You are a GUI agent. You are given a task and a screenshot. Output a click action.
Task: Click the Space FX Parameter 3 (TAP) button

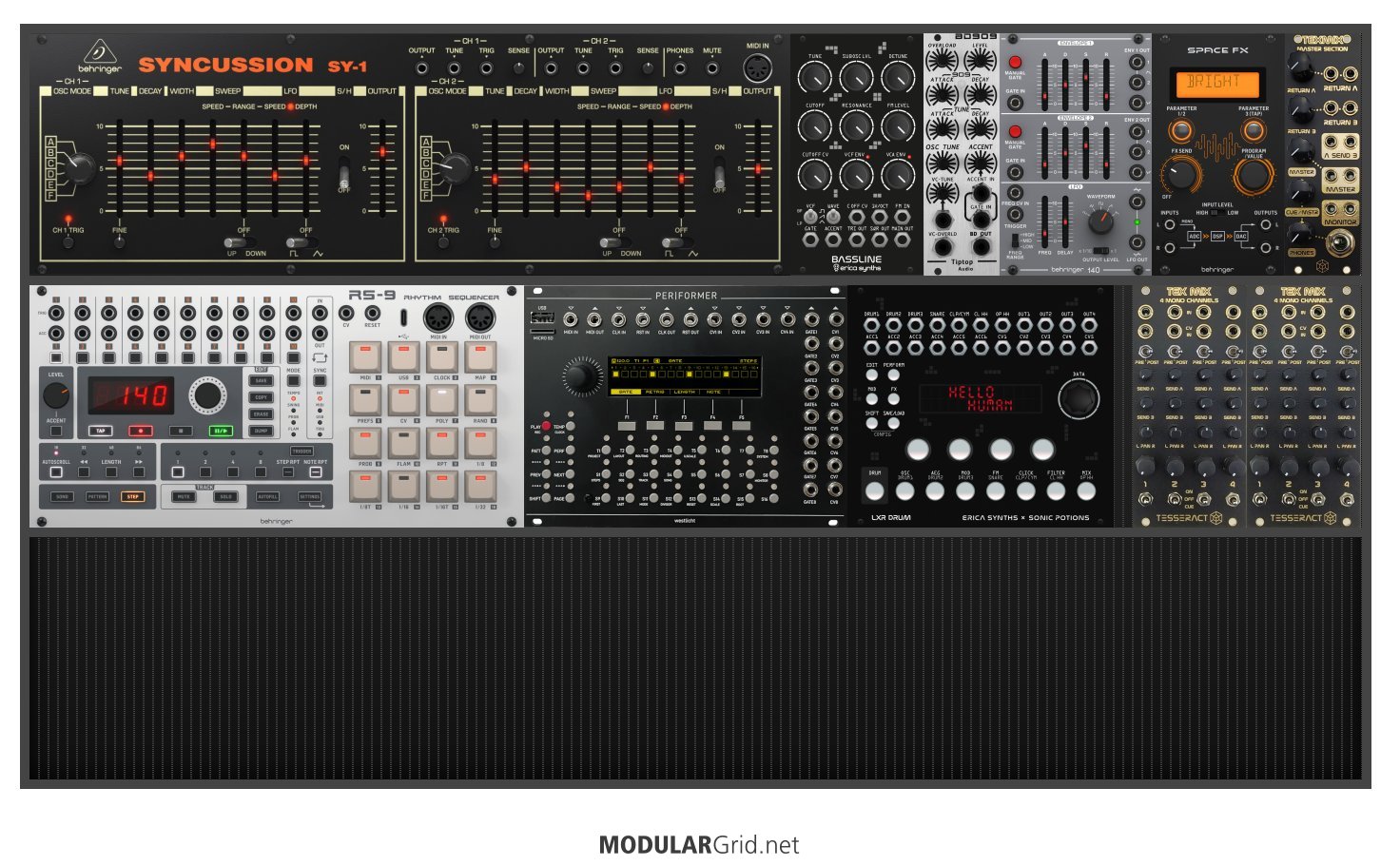coord(1254,130)
